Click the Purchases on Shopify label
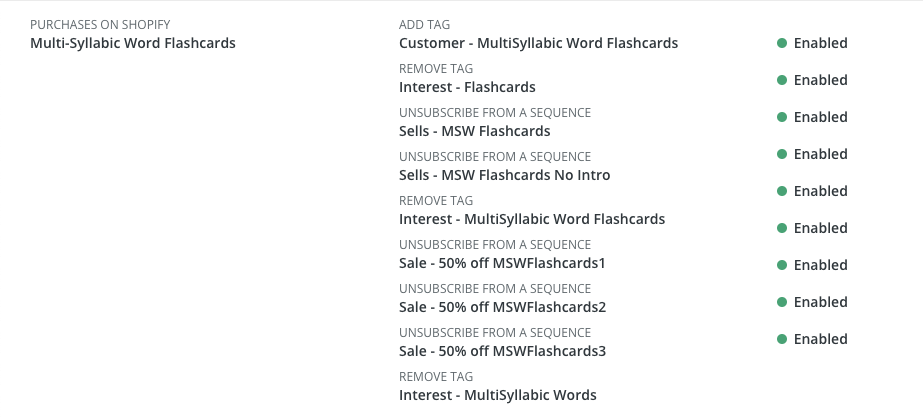 [x=100, y=25]
